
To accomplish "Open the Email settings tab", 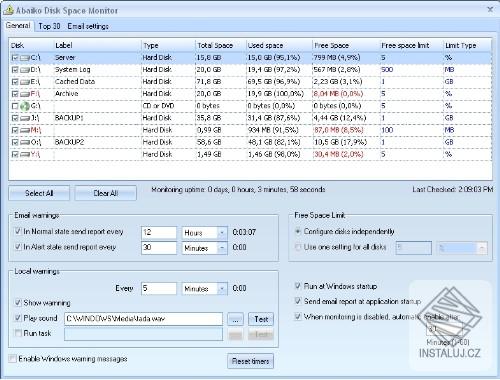I will click(x=88, y=26).
